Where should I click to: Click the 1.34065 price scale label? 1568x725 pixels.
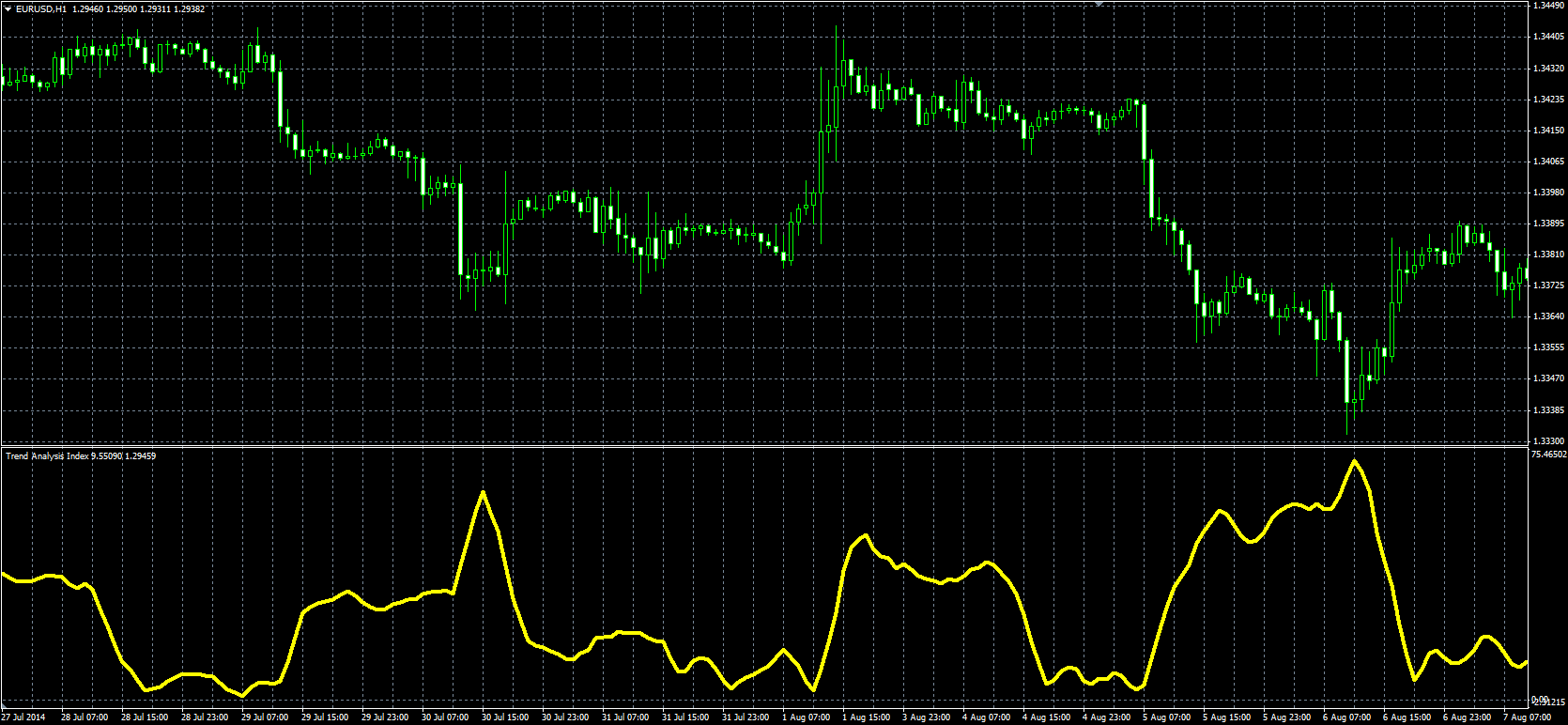click(x=1547, y=162)
